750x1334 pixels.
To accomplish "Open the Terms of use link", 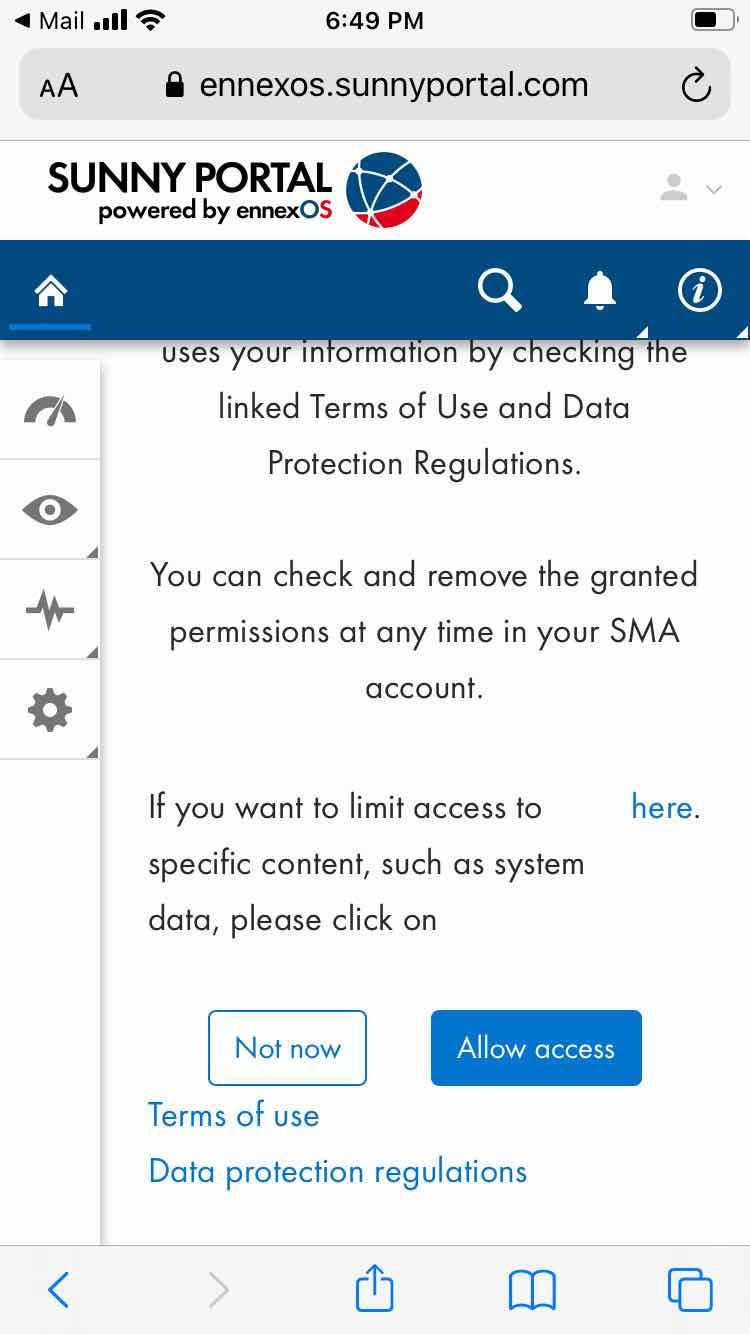I will pyautogui.click(x=233, y=1115).
